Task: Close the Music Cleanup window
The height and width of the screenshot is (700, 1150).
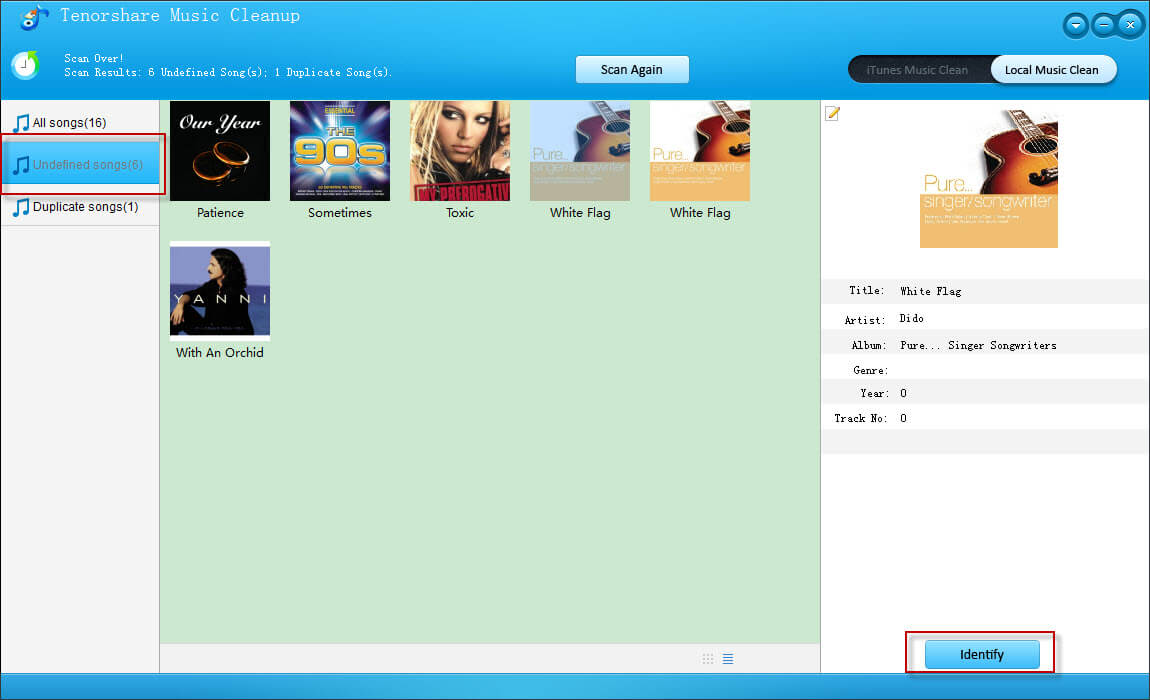Action: pos(1130,25)
